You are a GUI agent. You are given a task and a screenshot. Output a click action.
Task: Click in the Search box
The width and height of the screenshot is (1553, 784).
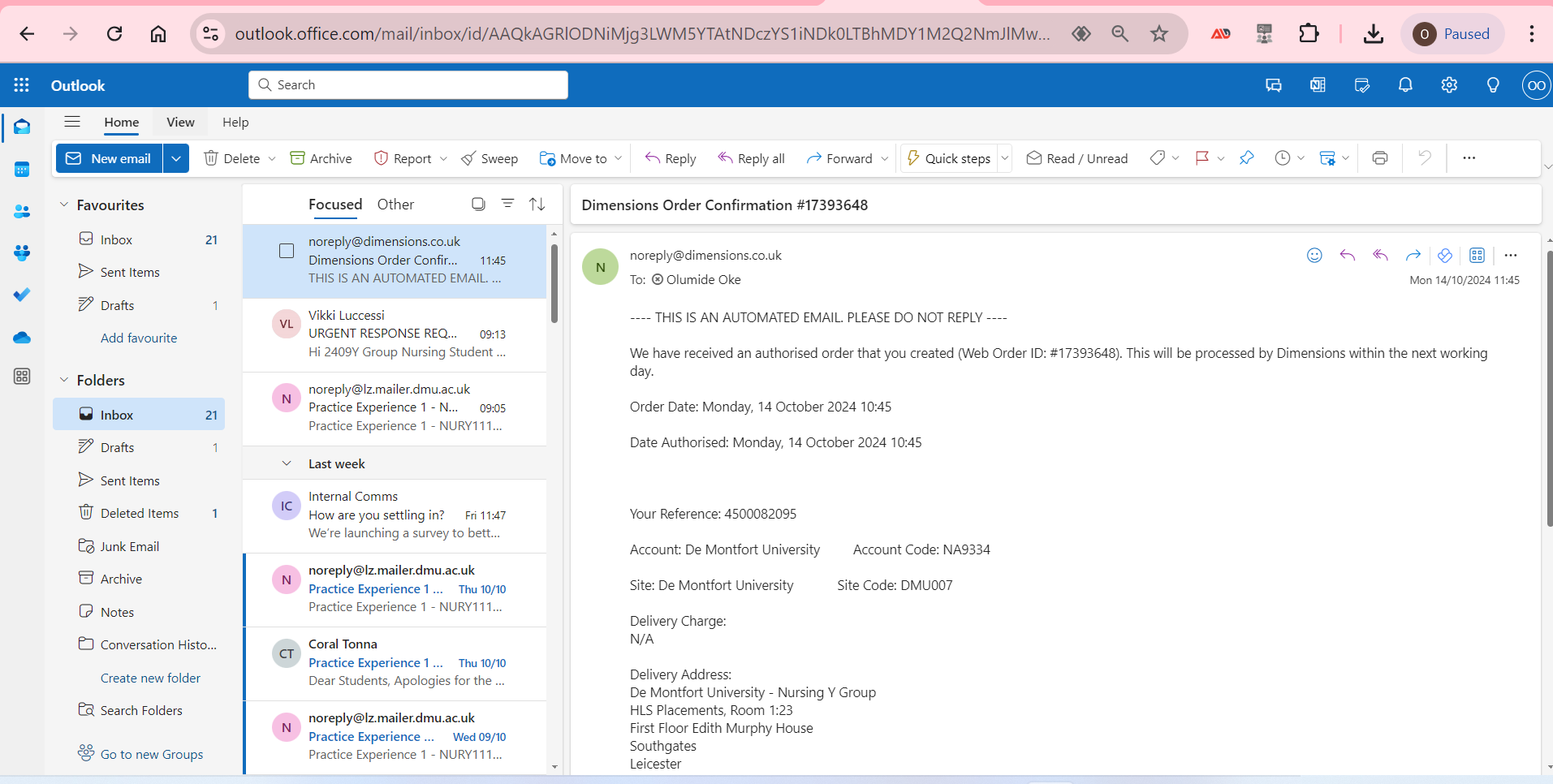[x=408, y=85]
